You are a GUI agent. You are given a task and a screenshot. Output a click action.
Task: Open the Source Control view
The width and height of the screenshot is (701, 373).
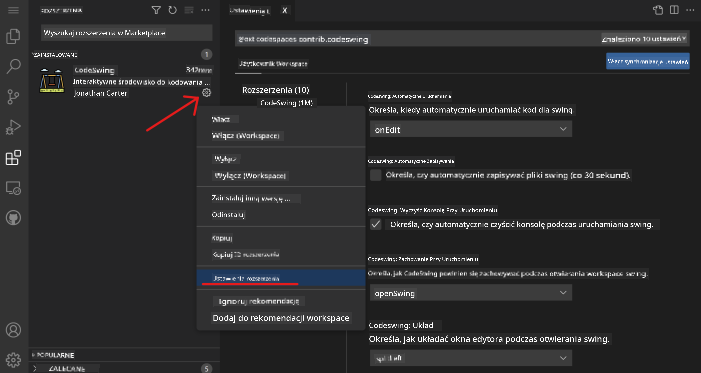point(13,97)
